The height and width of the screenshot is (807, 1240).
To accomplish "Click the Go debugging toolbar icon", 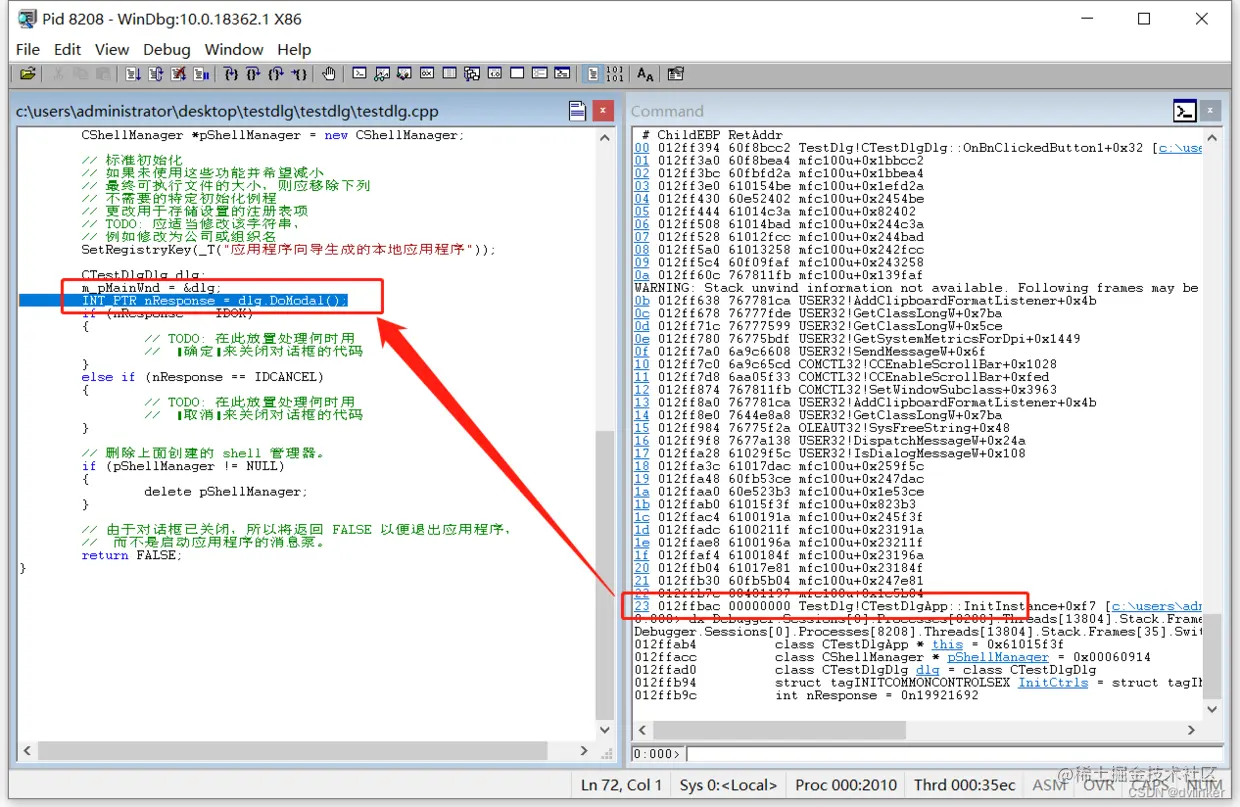I will click(x=132, y=74).
